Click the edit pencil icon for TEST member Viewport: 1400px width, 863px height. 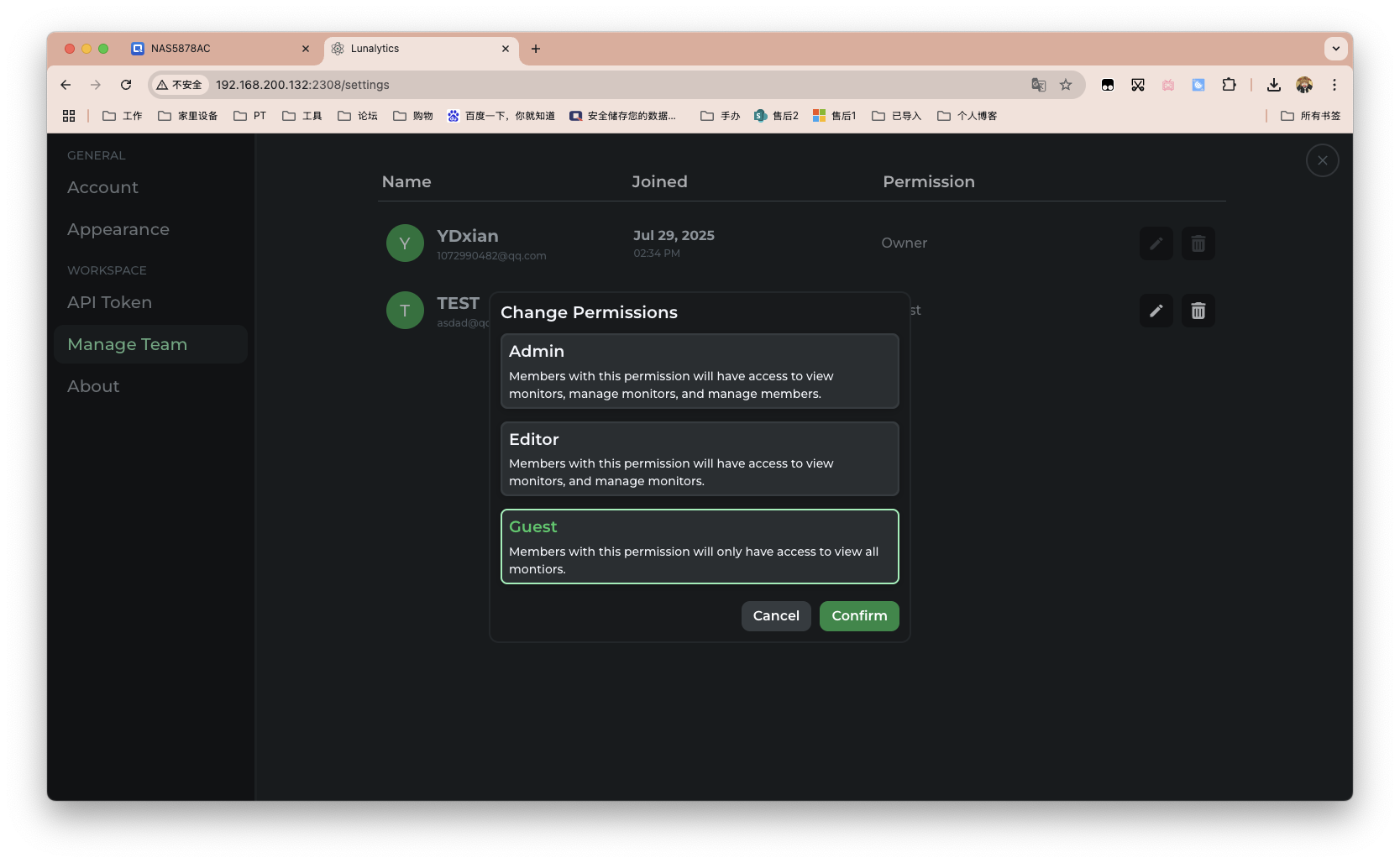point(1156,311)
